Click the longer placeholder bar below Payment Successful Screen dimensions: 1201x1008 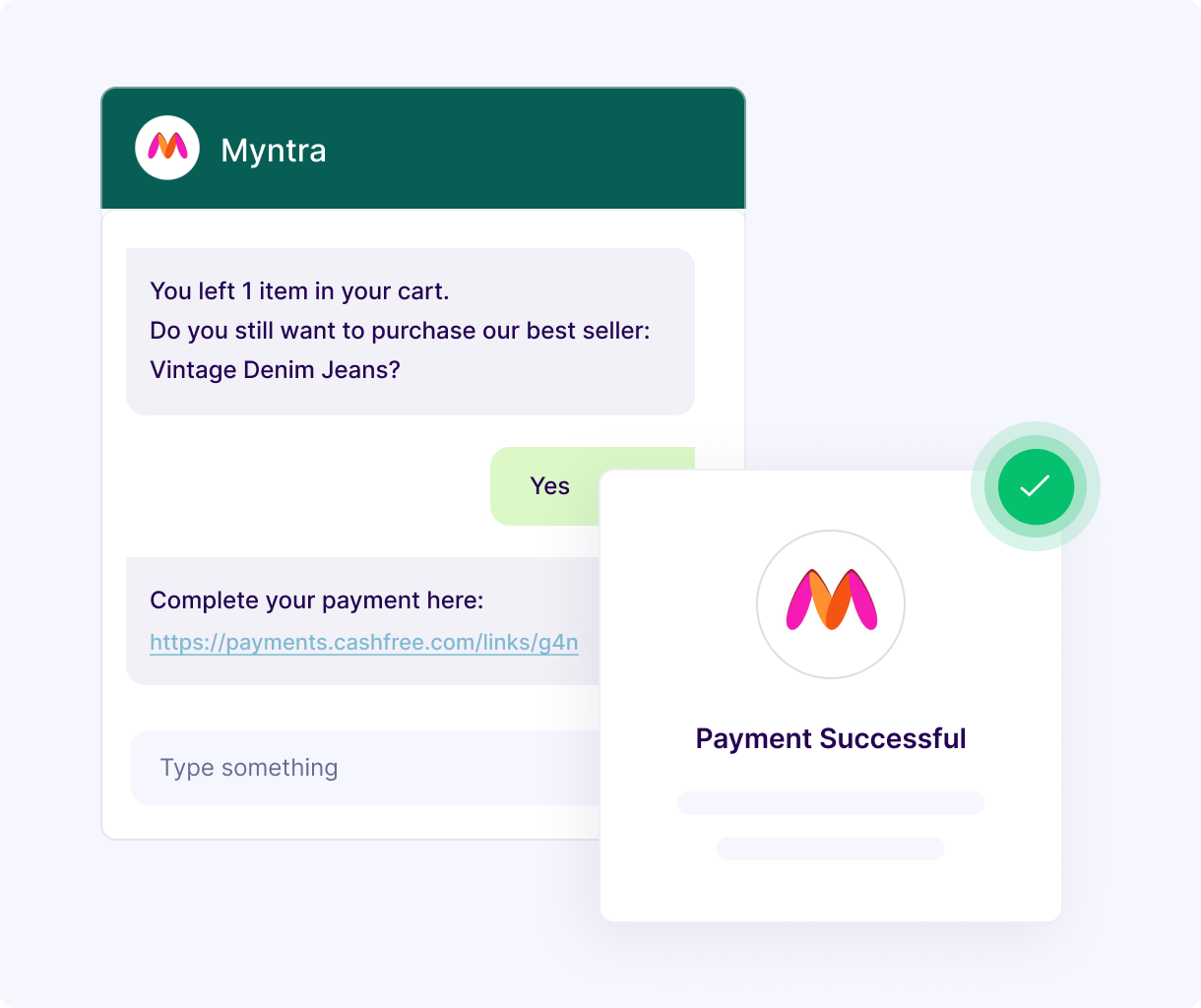click(831, 803)
